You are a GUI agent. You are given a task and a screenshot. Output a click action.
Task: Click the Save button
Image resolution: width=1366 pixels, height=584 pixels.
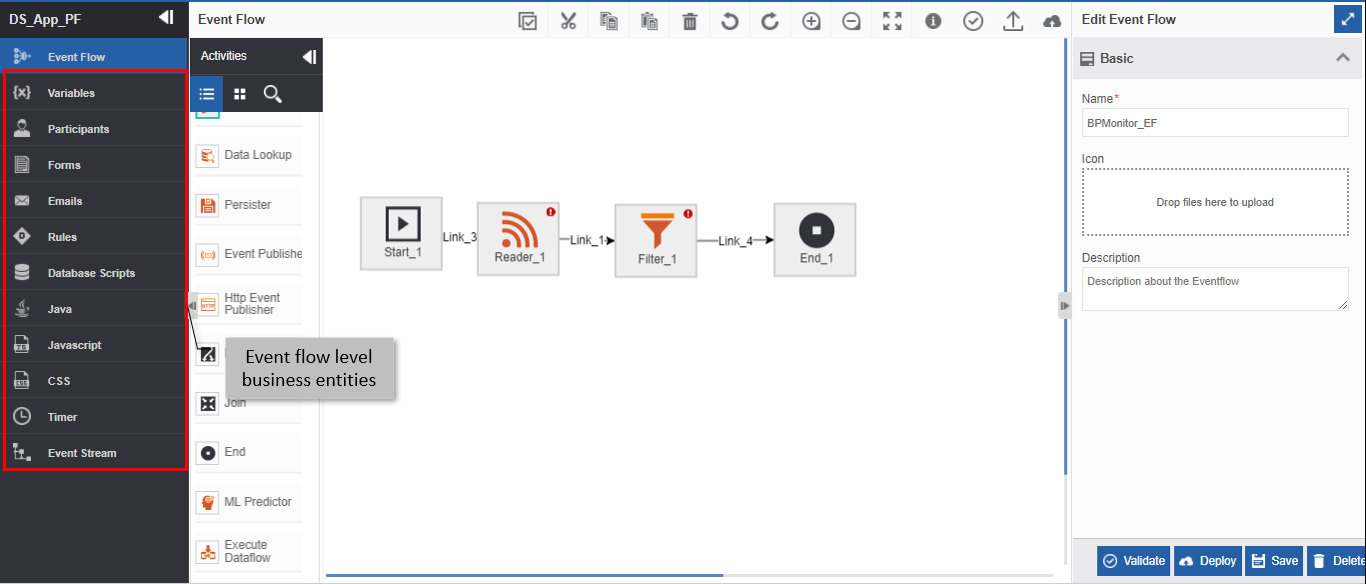[x=1274, y=561]
